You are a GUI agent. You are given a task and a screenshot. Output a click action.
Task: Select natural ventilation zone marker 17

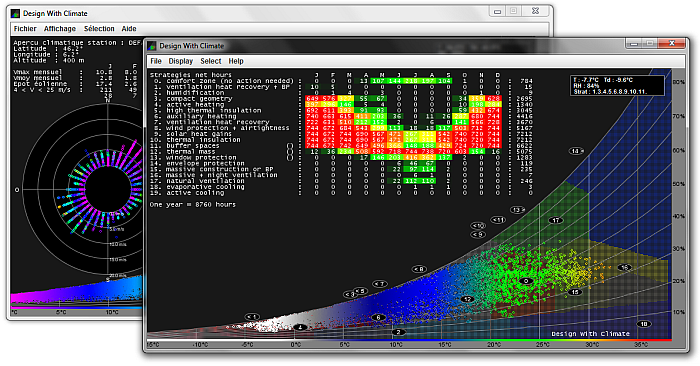(556, 220)
